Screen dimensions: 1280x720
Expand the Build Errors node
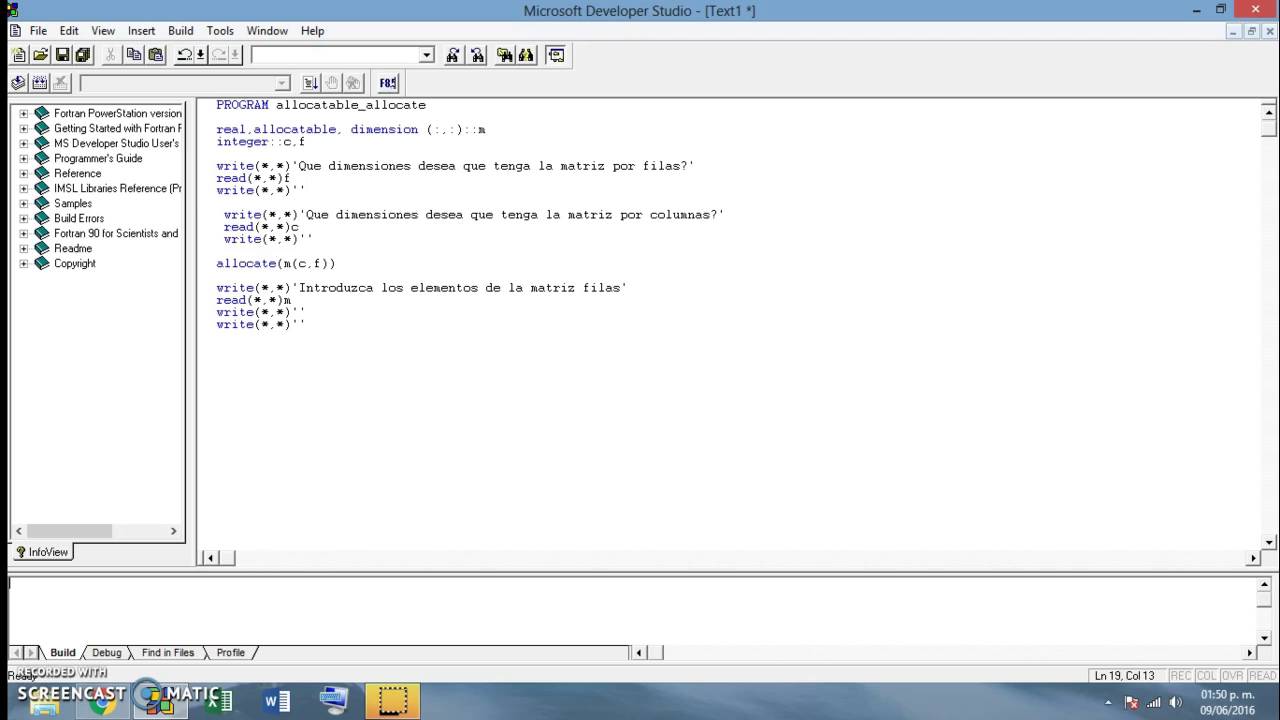coord(24,218)
